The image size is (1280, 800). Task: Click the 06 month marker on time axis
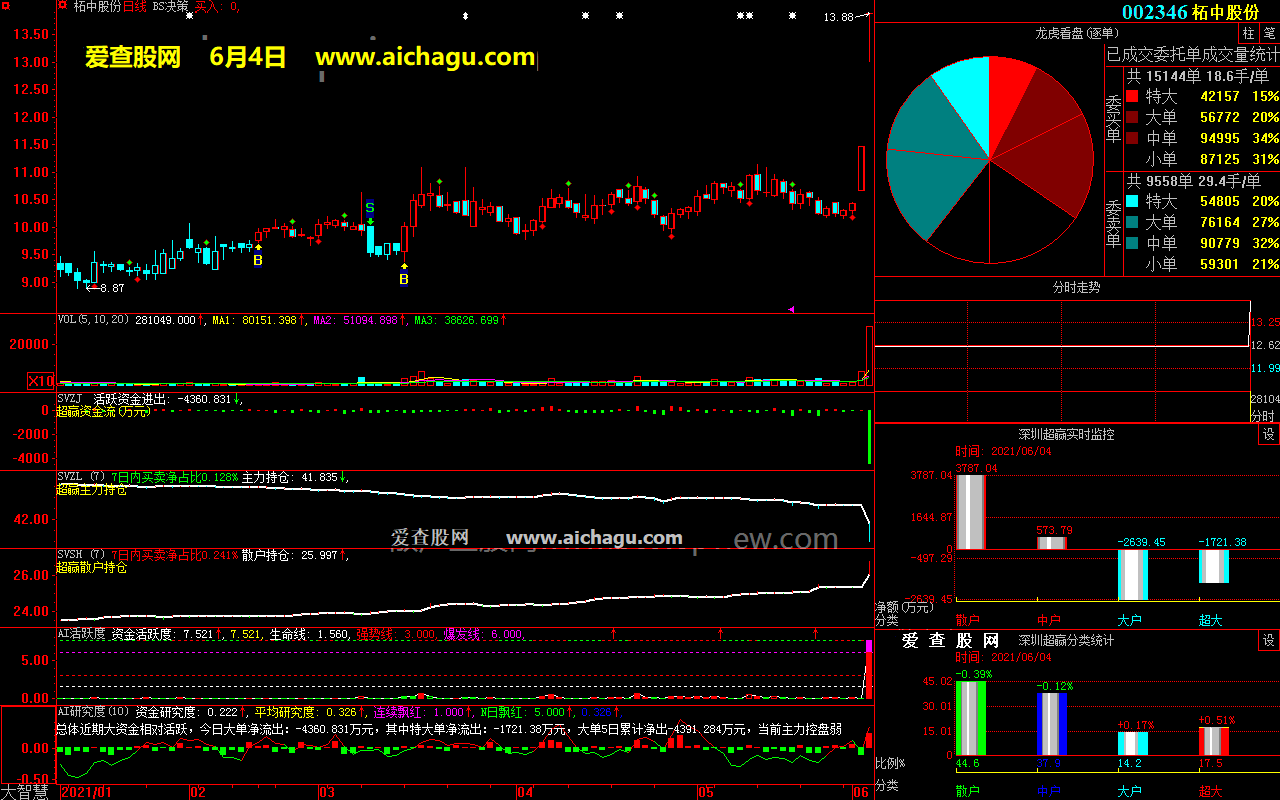(x=860, y=792)
